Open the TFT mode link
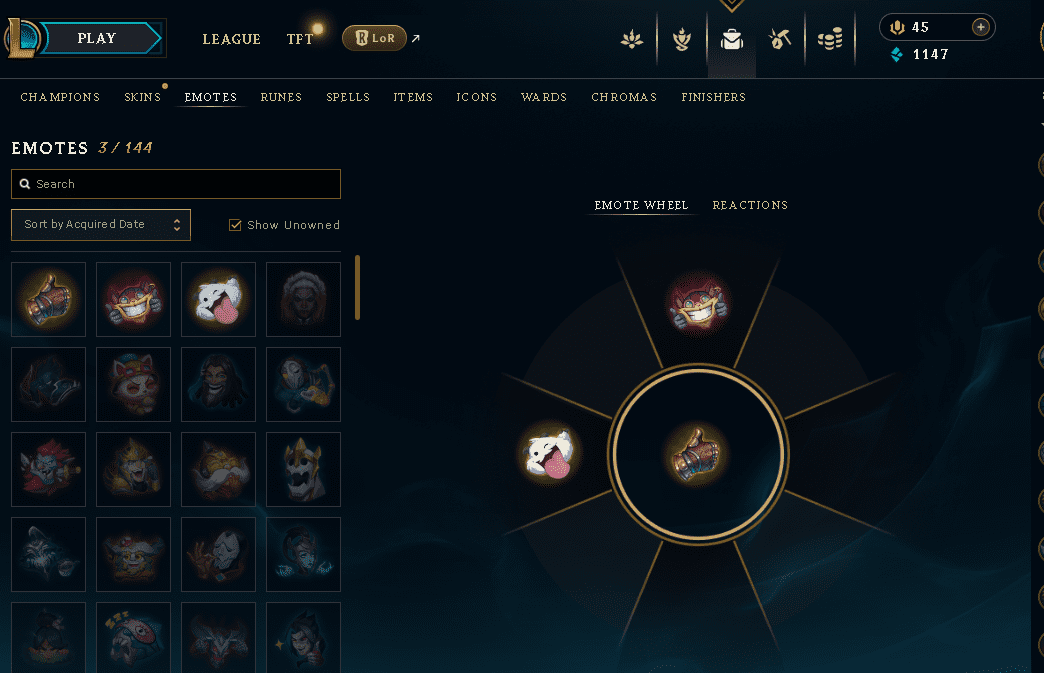Viewport: 1044px width, 673px height. pos(300,39)
